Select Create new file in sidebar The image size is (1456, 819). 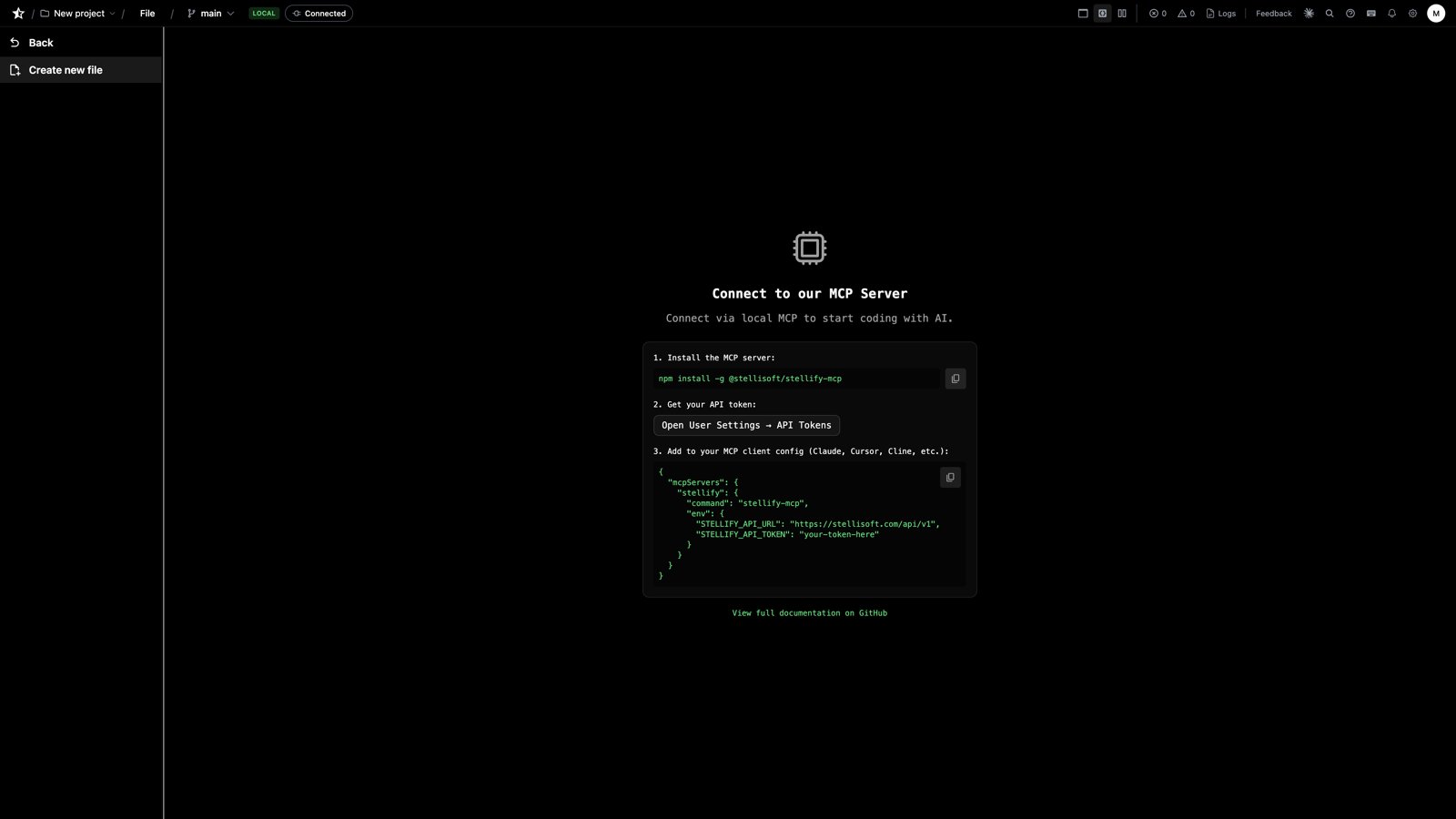point(66,70)
